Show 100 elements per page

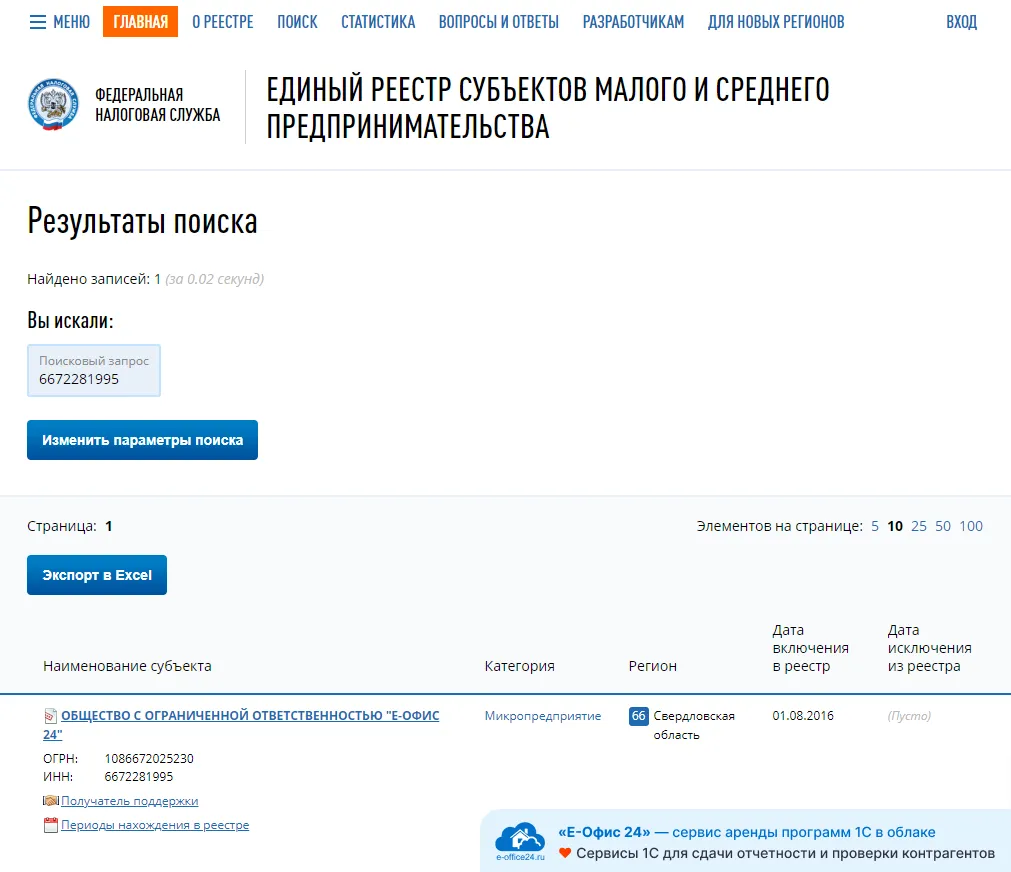click(x=971, y=526)
